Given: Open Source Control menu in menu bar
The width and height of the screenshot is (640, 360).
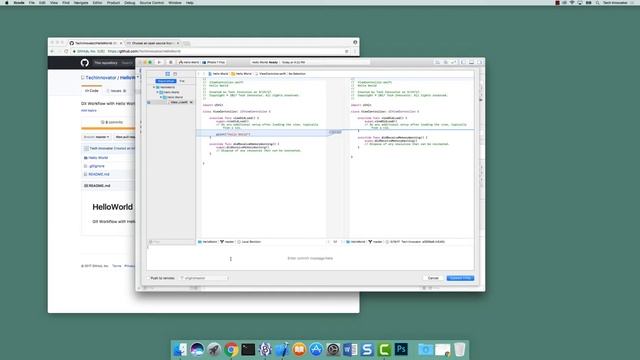Looking at the screenshot, I should [x=151, y=3].
